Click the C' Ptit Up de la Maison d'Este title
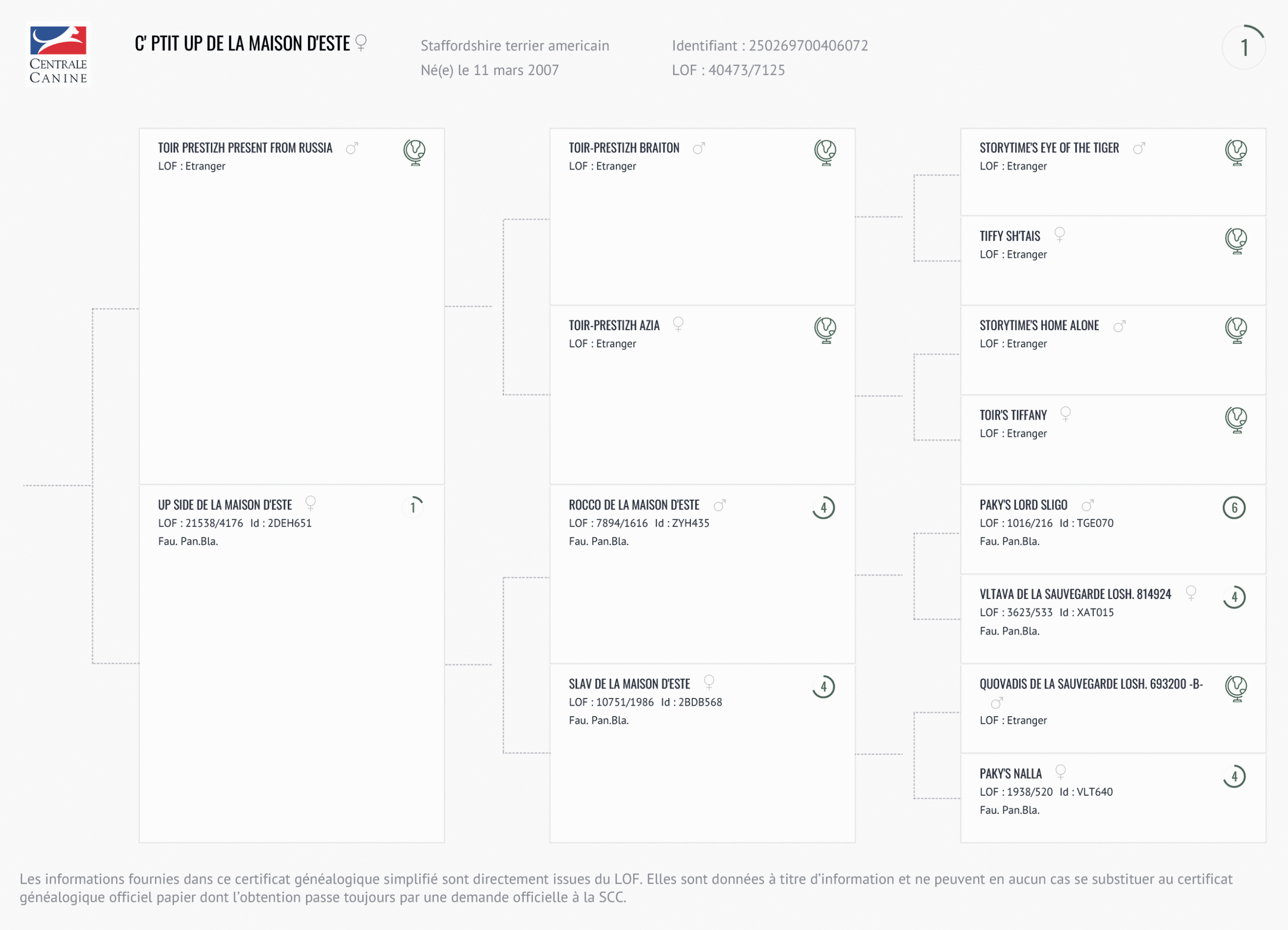Viewport: 1288px width, 930px height. 242,44
